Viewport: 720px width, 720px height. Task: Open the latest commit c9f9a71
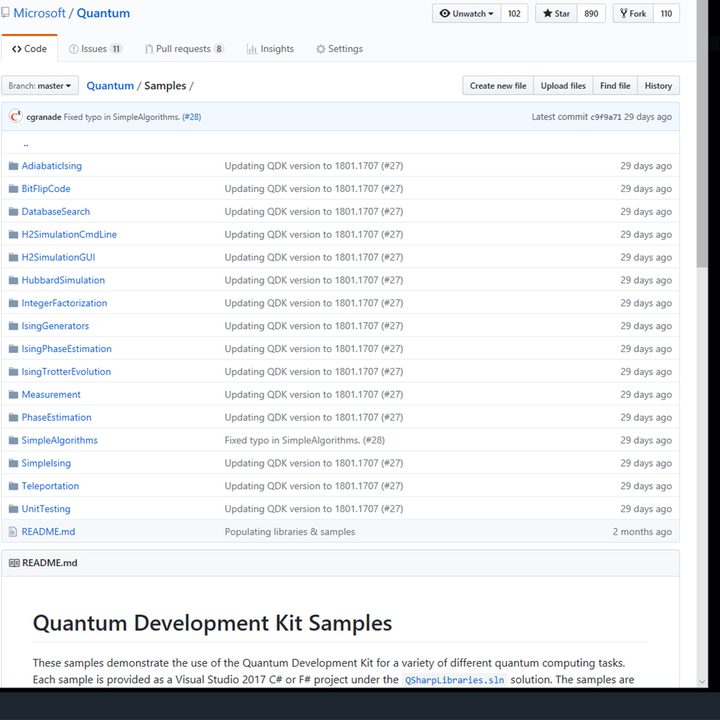[606, 117]
